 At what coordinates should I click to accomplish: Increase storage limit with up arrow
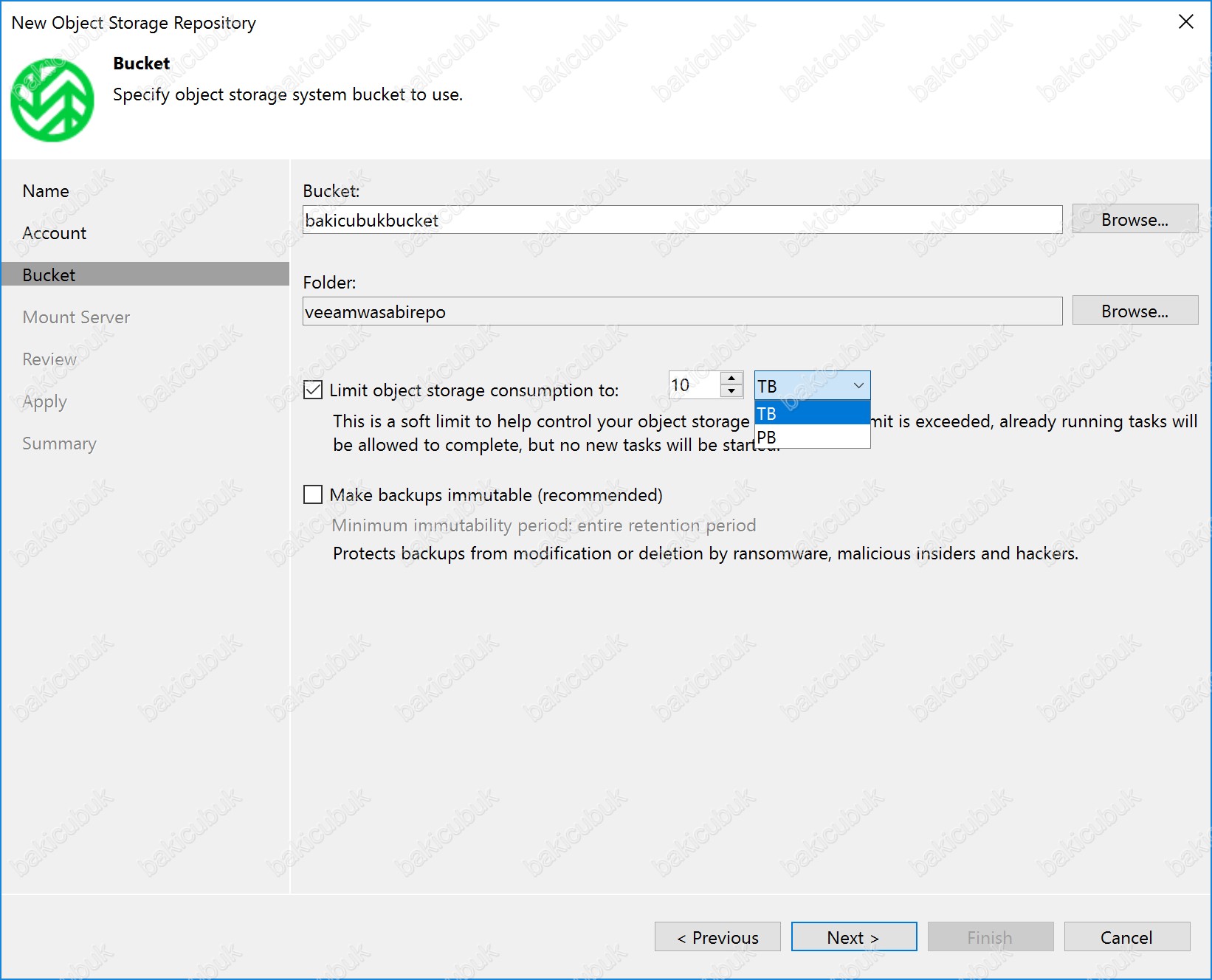click(731, 379)
